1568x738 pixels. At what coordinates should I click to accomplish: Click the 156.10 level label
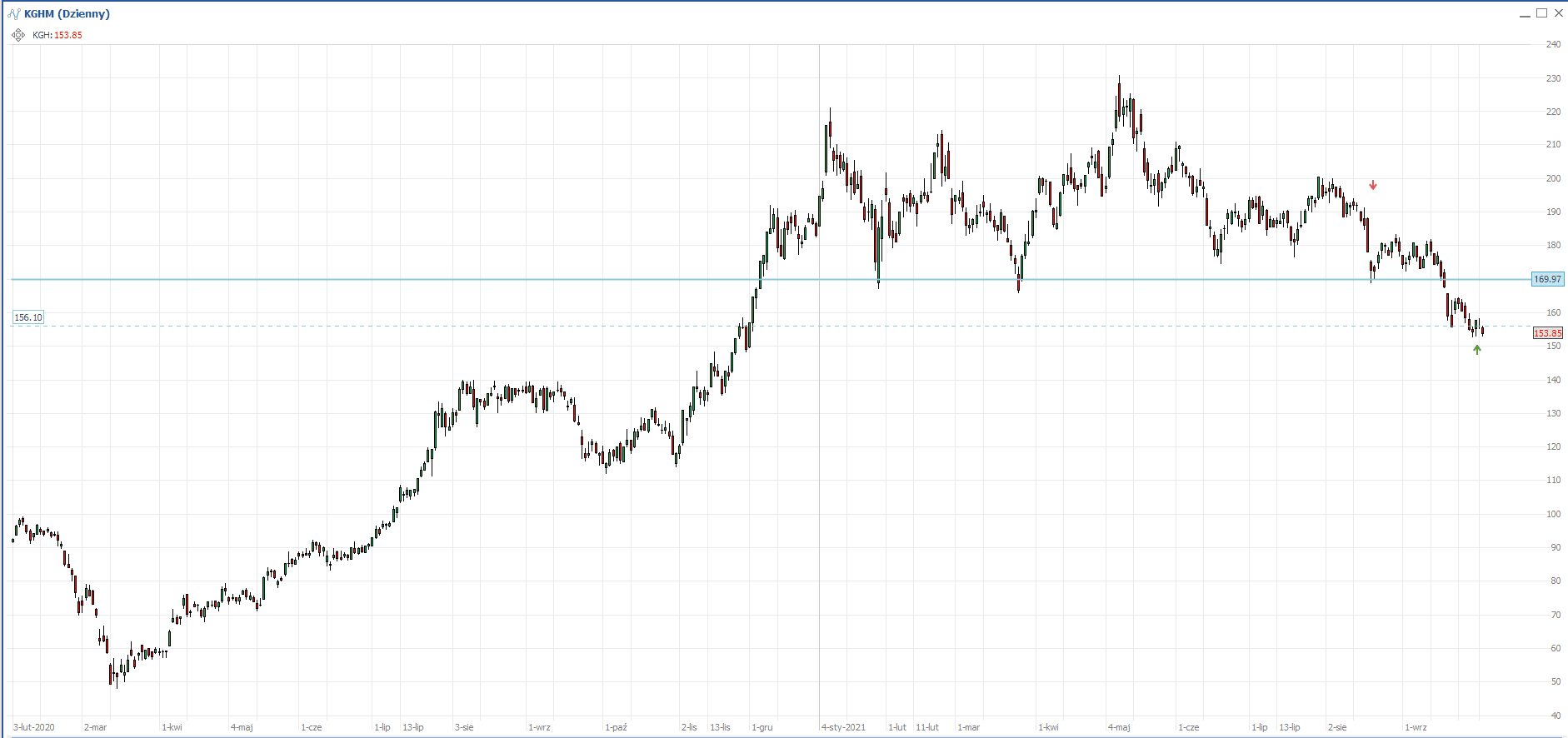click(28, 317)
